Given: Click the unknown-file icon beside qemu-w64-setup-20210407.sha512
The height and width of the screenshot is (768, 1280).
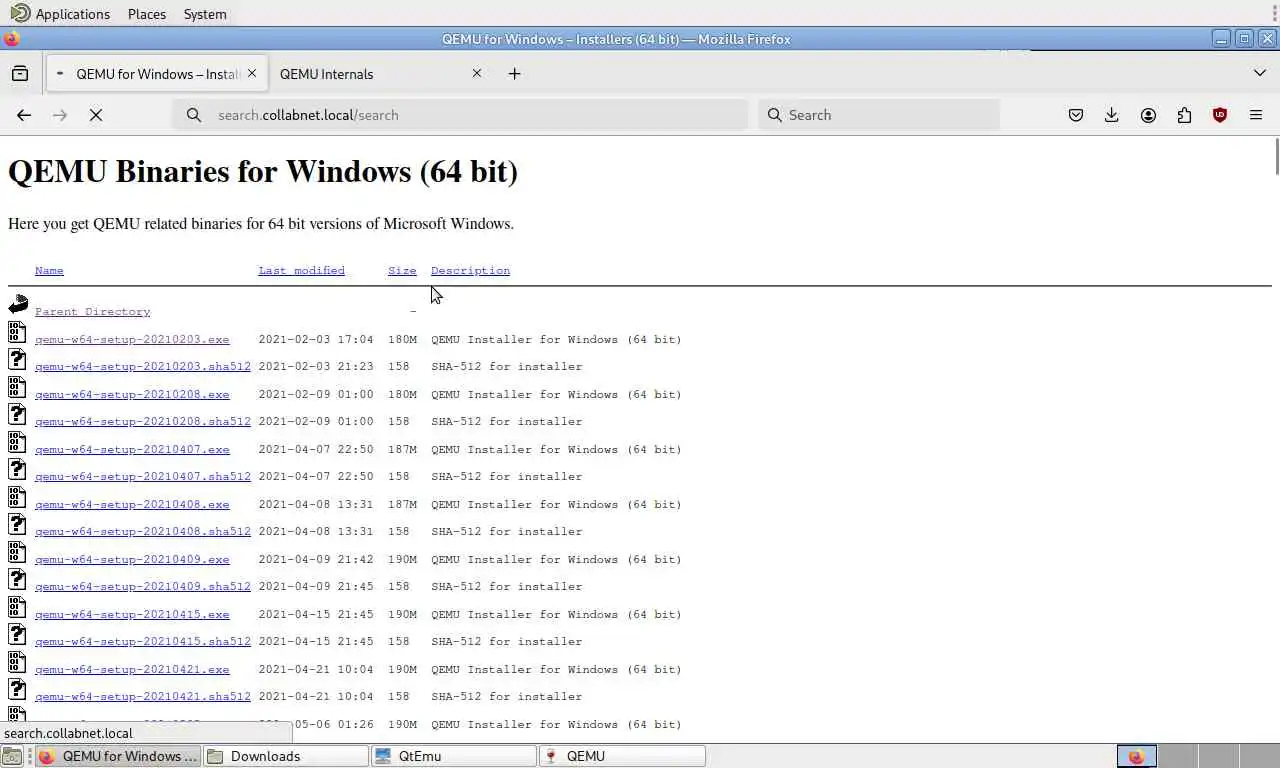Looking at the screenshot, I should pyautogui.click(x=17, y=469).
